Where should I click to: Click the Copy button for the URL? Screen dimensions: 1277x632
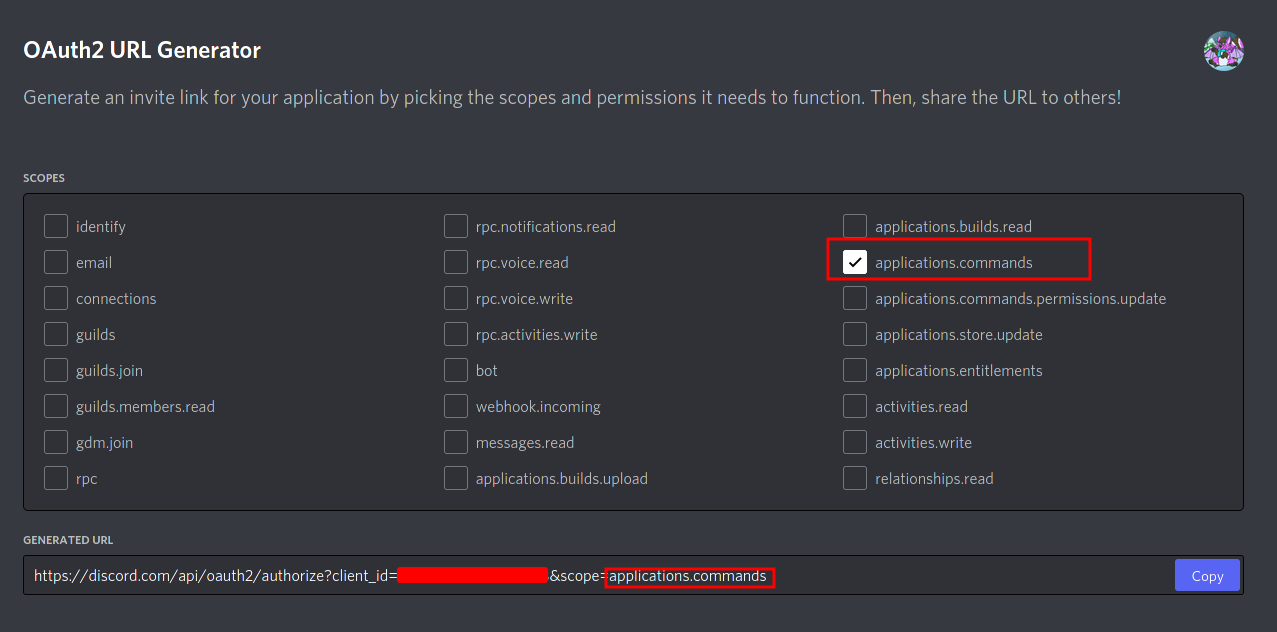coord(1207,575)
